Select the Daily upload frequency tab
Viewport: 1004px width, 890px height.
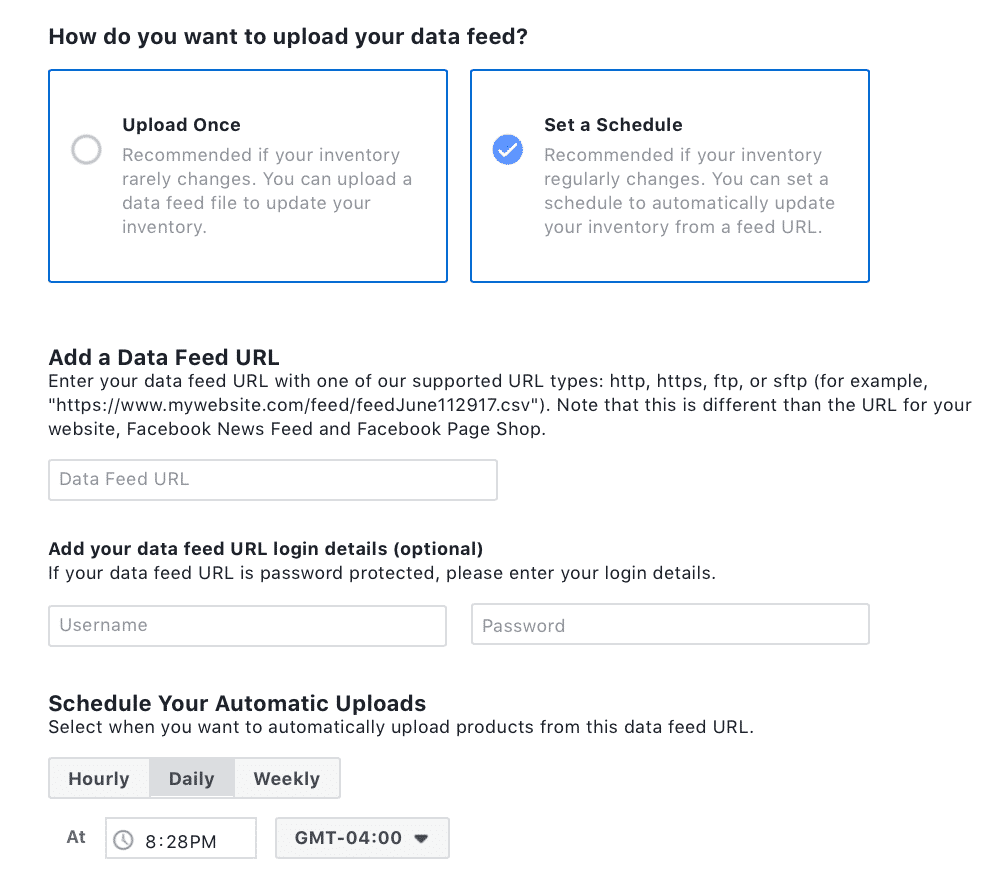click(x=191, y=778)
